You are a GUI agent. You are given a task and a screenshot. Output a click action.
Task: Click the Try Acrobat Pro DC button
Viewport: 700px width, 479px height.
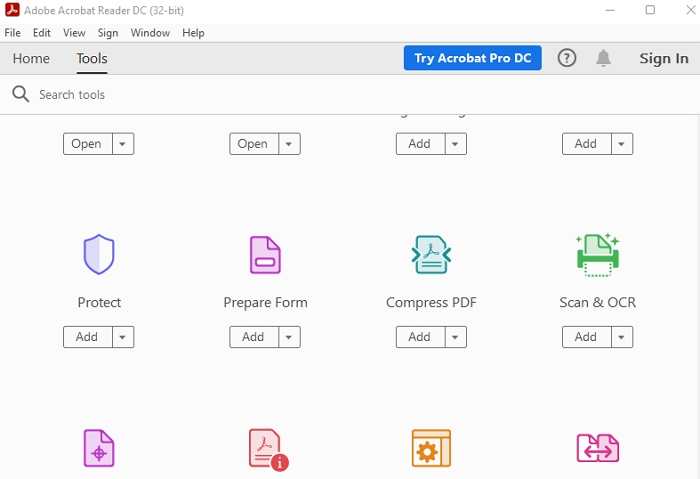pos(473,58)
